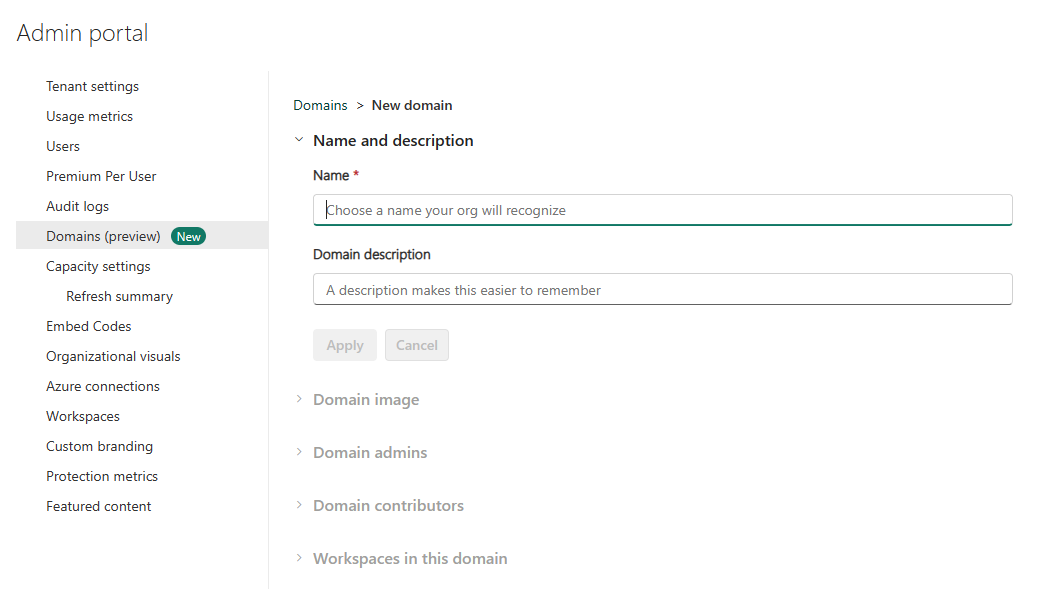Image resolution: width=1046 pixels, height=589 pixels.
Task: Open Organizational visuals settings
Action: pyautogui.click(x=113, y=356)
